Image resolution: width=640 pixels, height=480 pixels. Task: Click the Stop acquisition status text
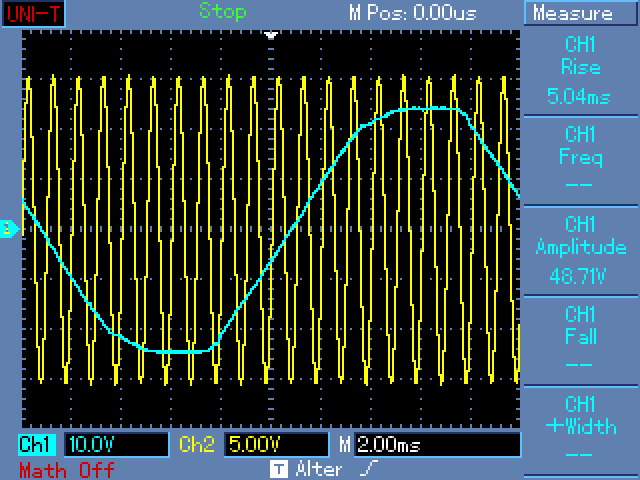(x=223, y=11)
